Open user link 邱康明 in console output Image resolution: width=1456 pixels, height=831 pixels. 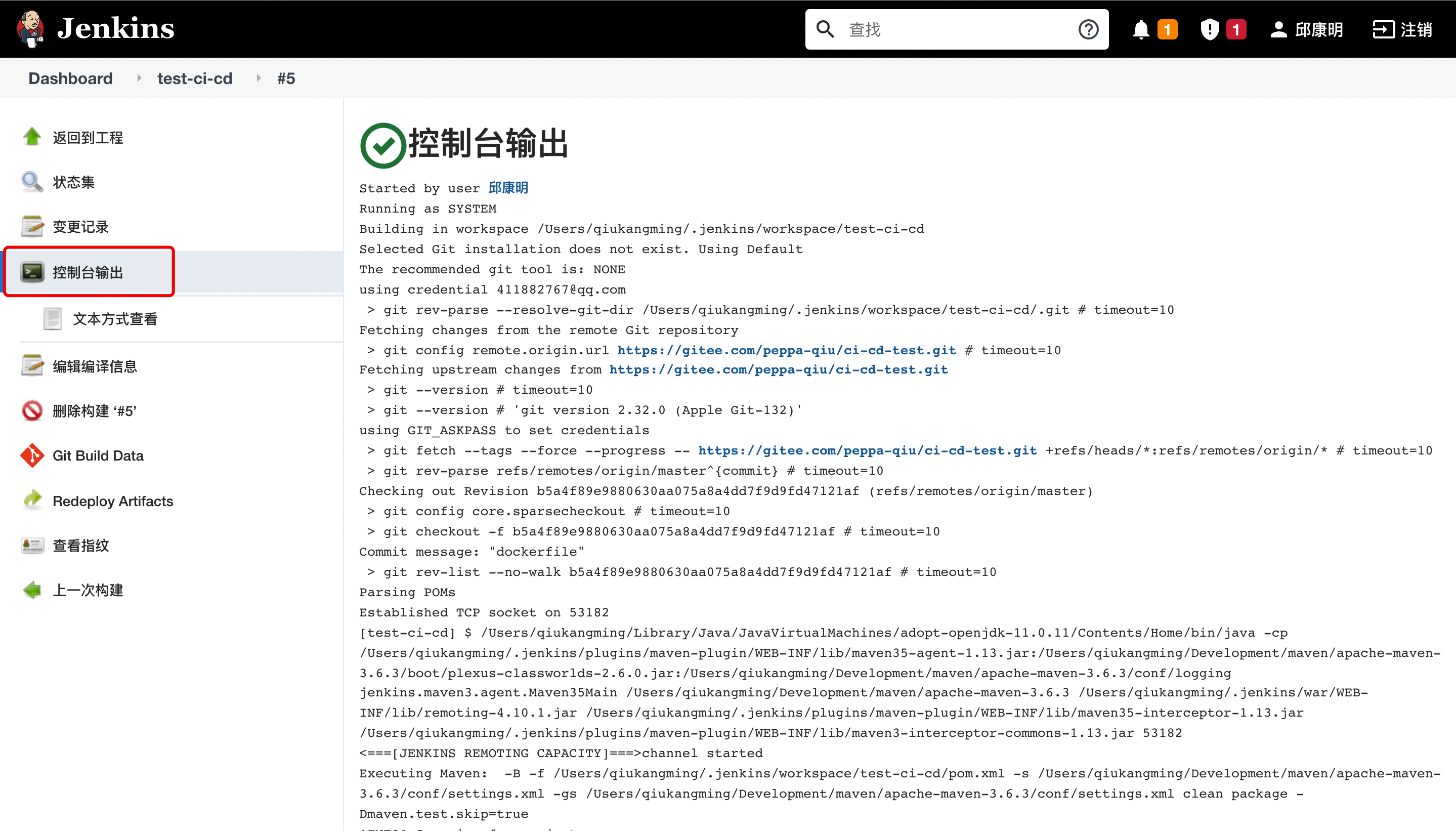point(508,188)
